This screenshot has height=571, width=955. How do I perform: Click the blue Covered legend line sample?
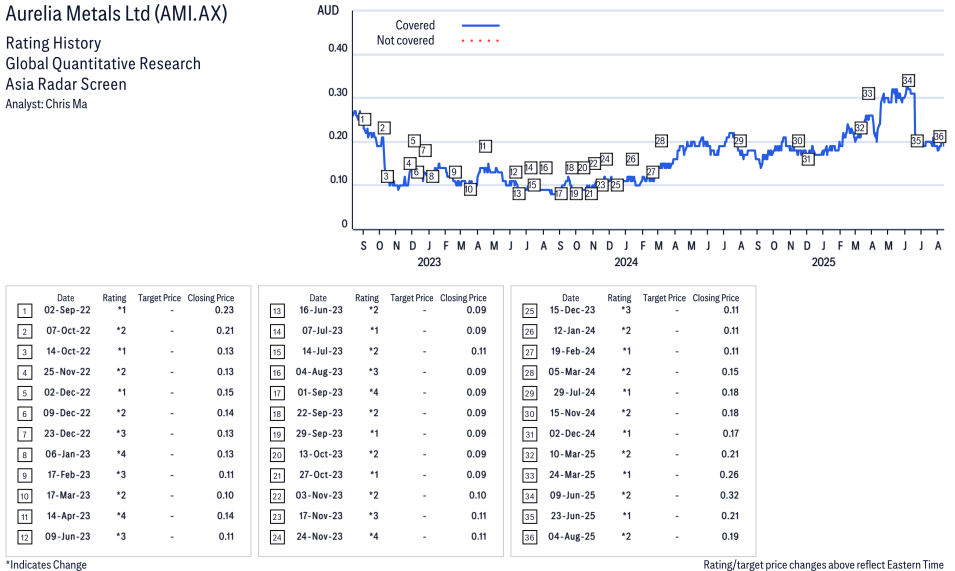(481, 26)
